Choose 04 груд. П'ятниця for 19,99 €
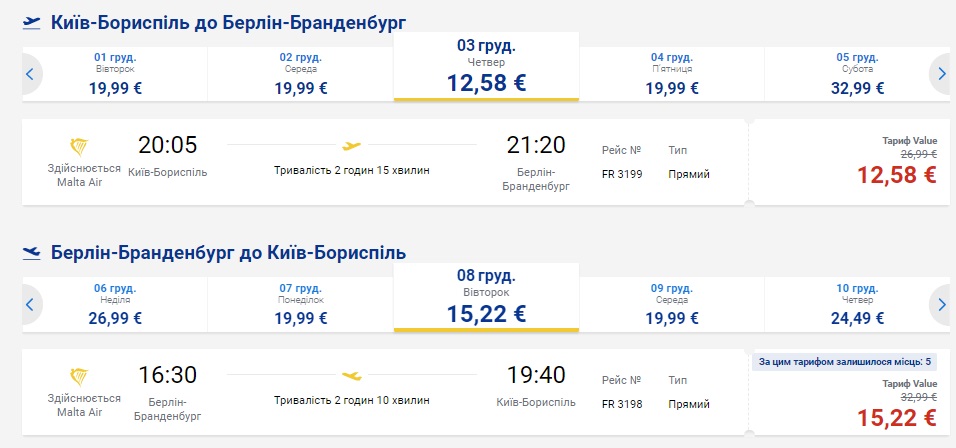Viewport: 956px width, 448px height. (672, 73)
